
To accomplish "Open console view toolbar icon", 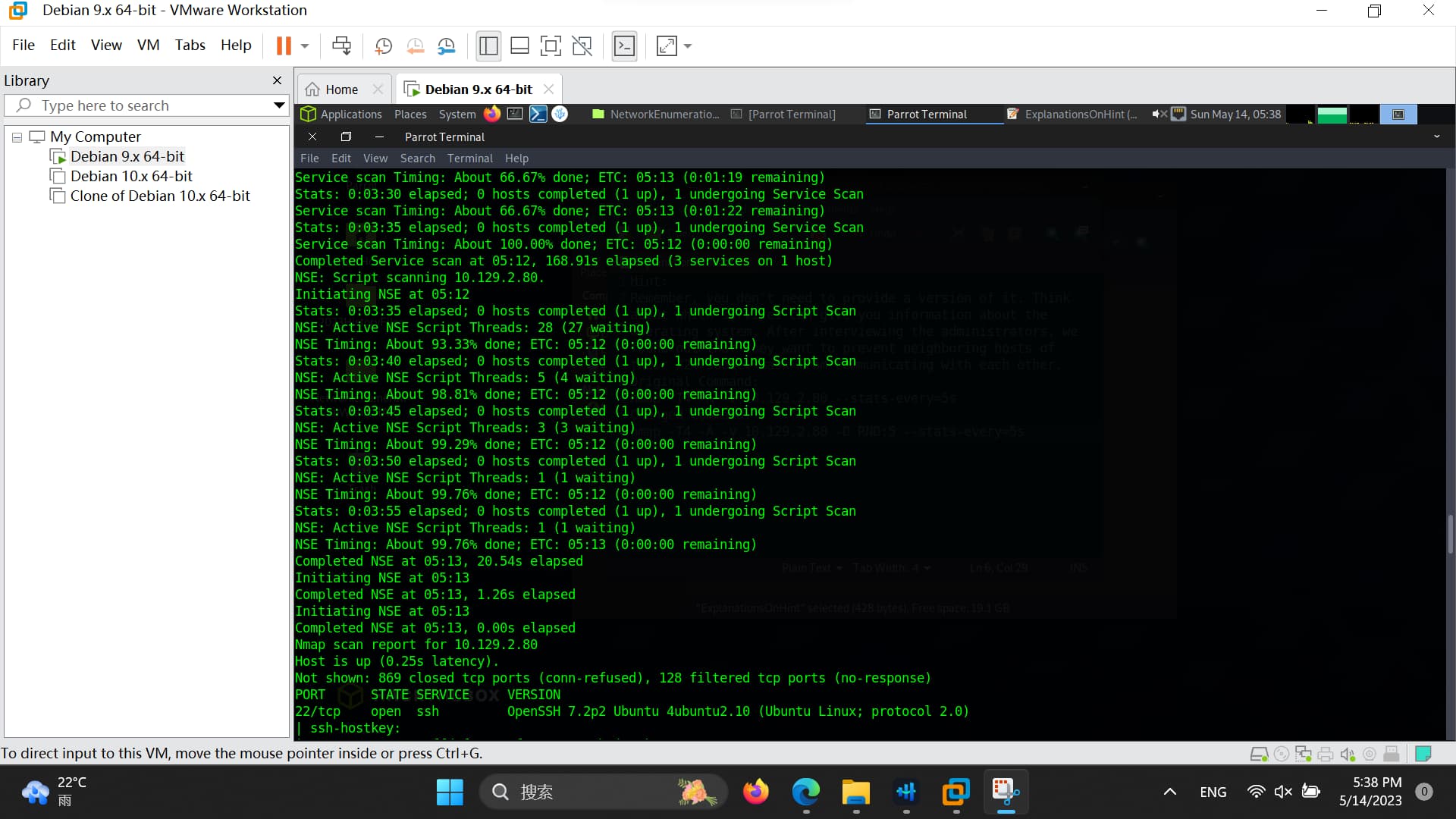I will [624, 46].
